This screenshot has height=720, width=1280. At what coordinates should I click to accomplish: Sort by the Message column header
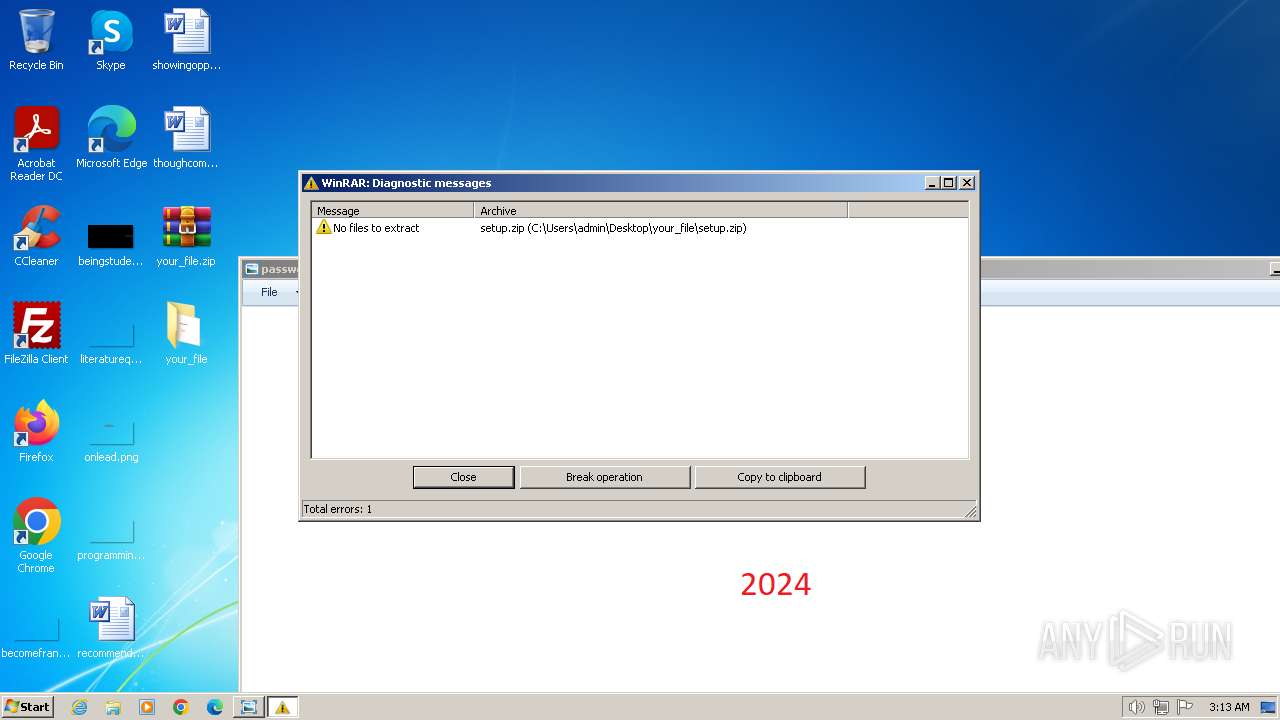point(392,211)
